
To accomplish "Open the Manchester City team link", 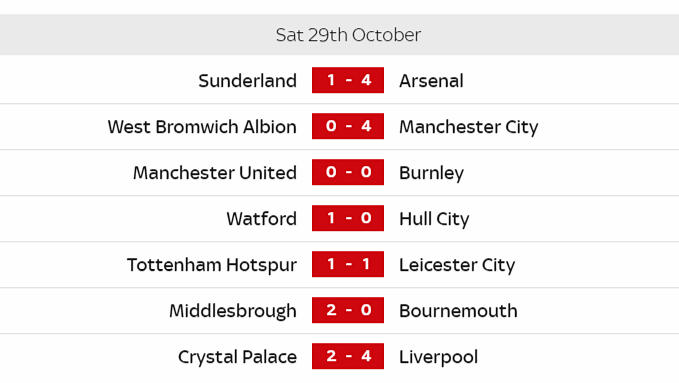I will pyautogui.click(x=469, y=127).
